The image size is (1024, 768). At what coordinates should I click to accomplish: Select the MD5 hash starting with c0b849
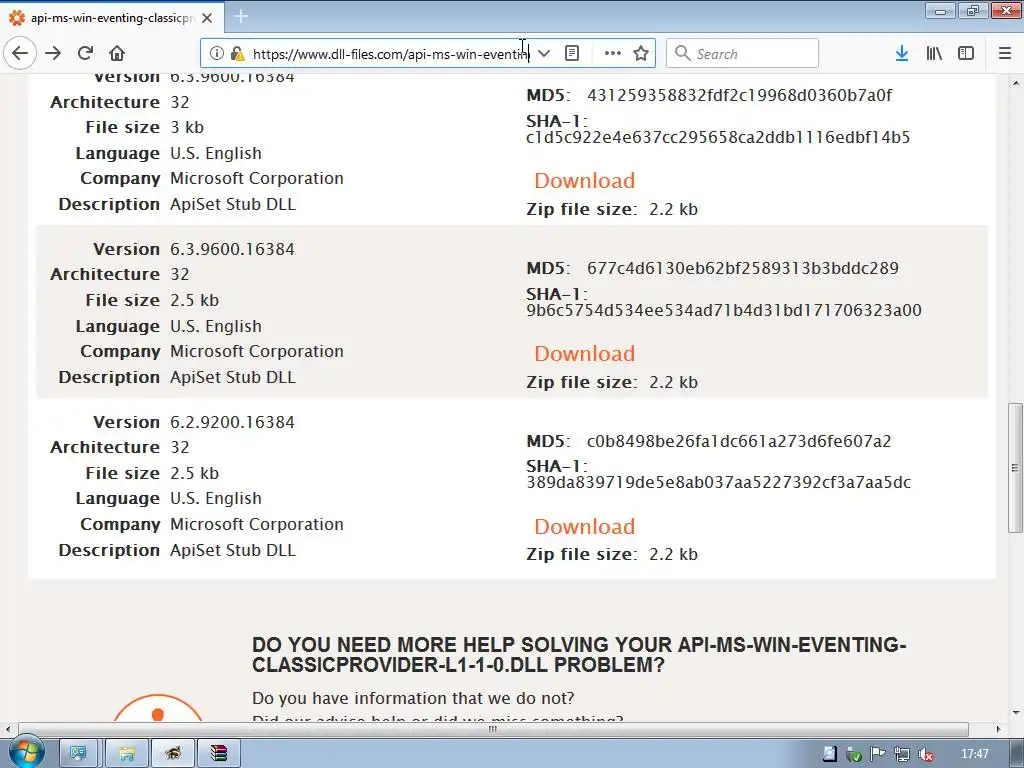(739, 441)
